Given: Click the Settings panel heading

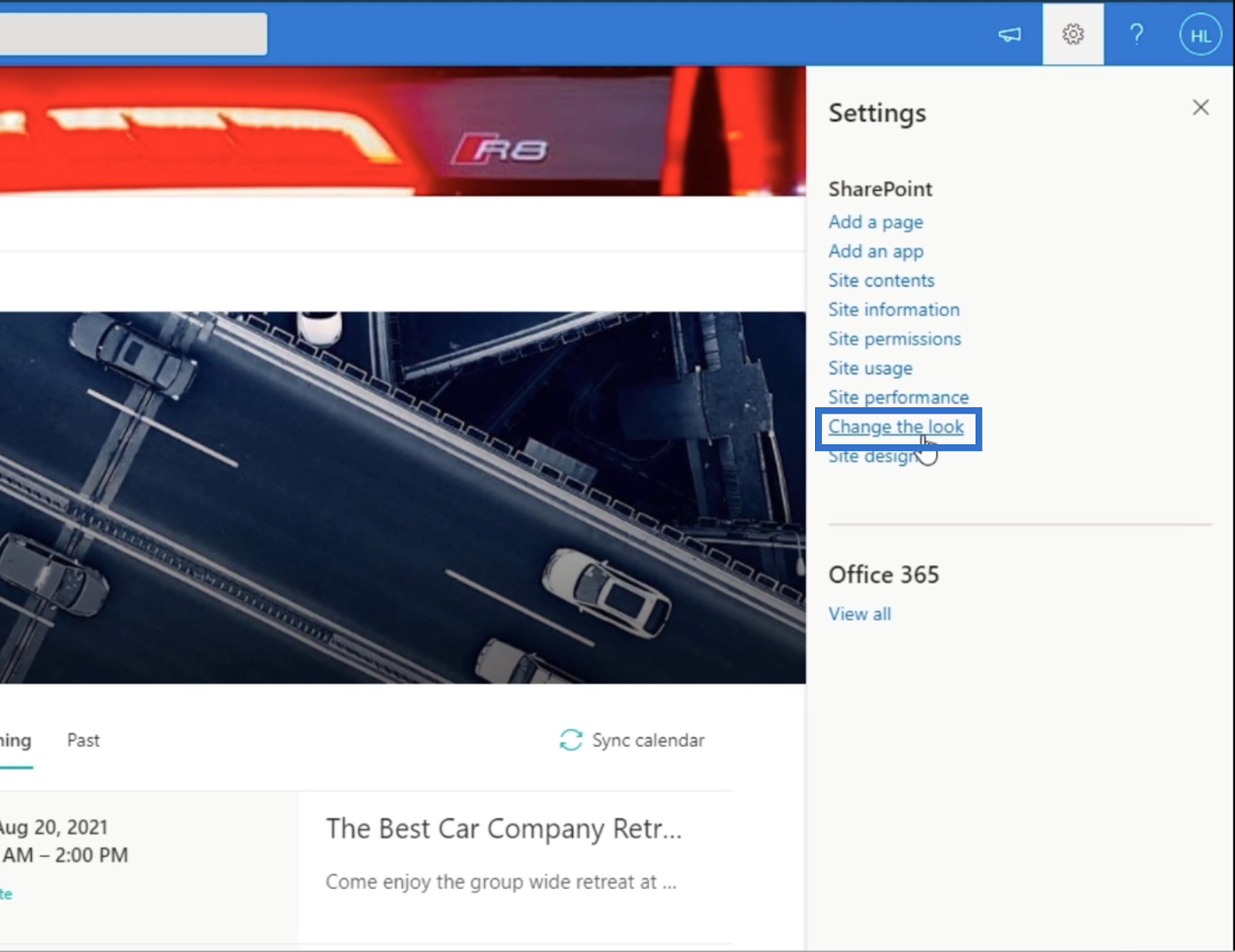Looking at the screenshot, I should [x=877, y=113].
